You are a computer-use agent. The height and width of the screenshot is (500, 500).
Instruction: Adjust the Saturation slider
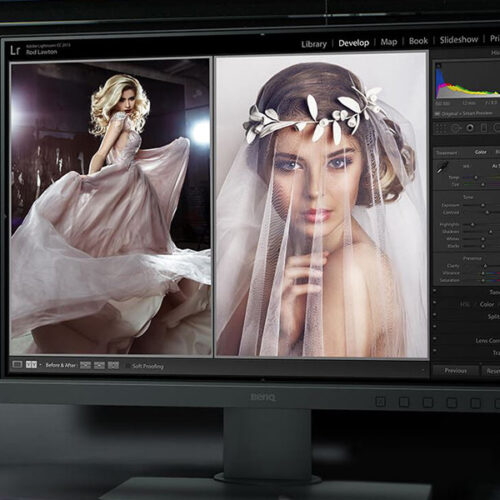pyautogui.click(x=482, y=280)
